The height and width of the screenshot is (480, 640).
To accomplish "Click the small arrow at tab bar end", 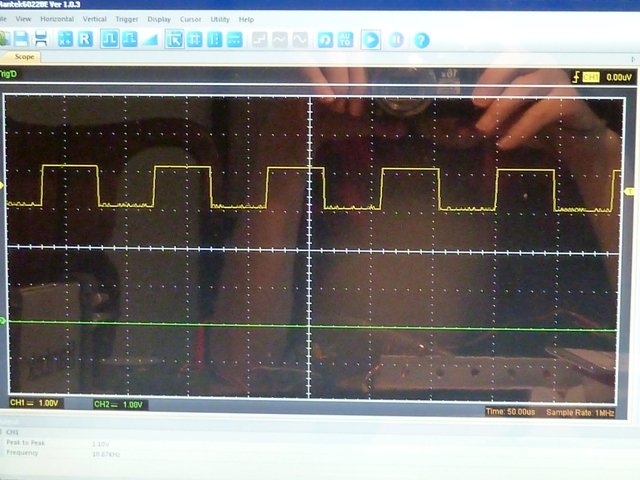I will coord(633,59).
